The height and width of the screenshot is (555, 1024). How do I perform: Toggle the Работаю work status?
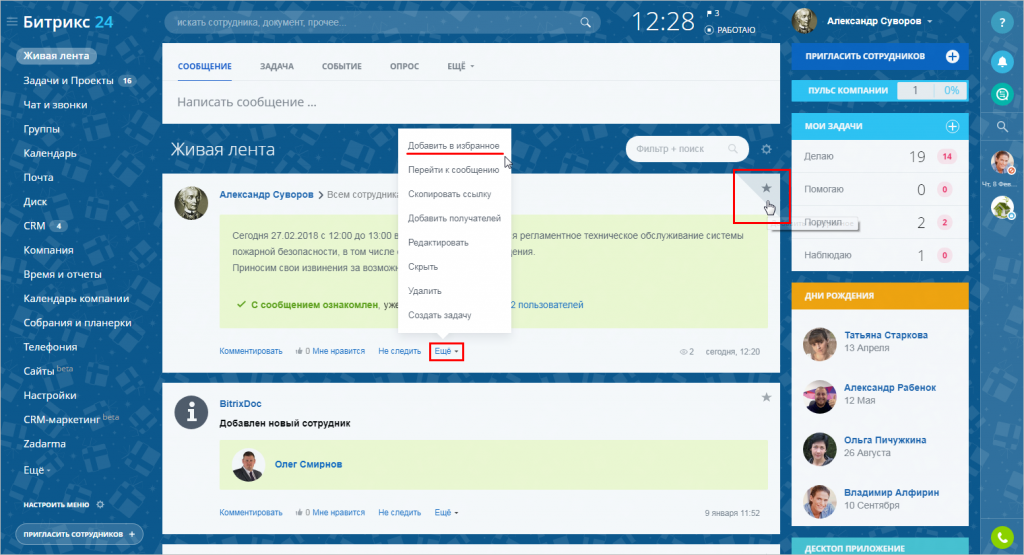point(730,30)
